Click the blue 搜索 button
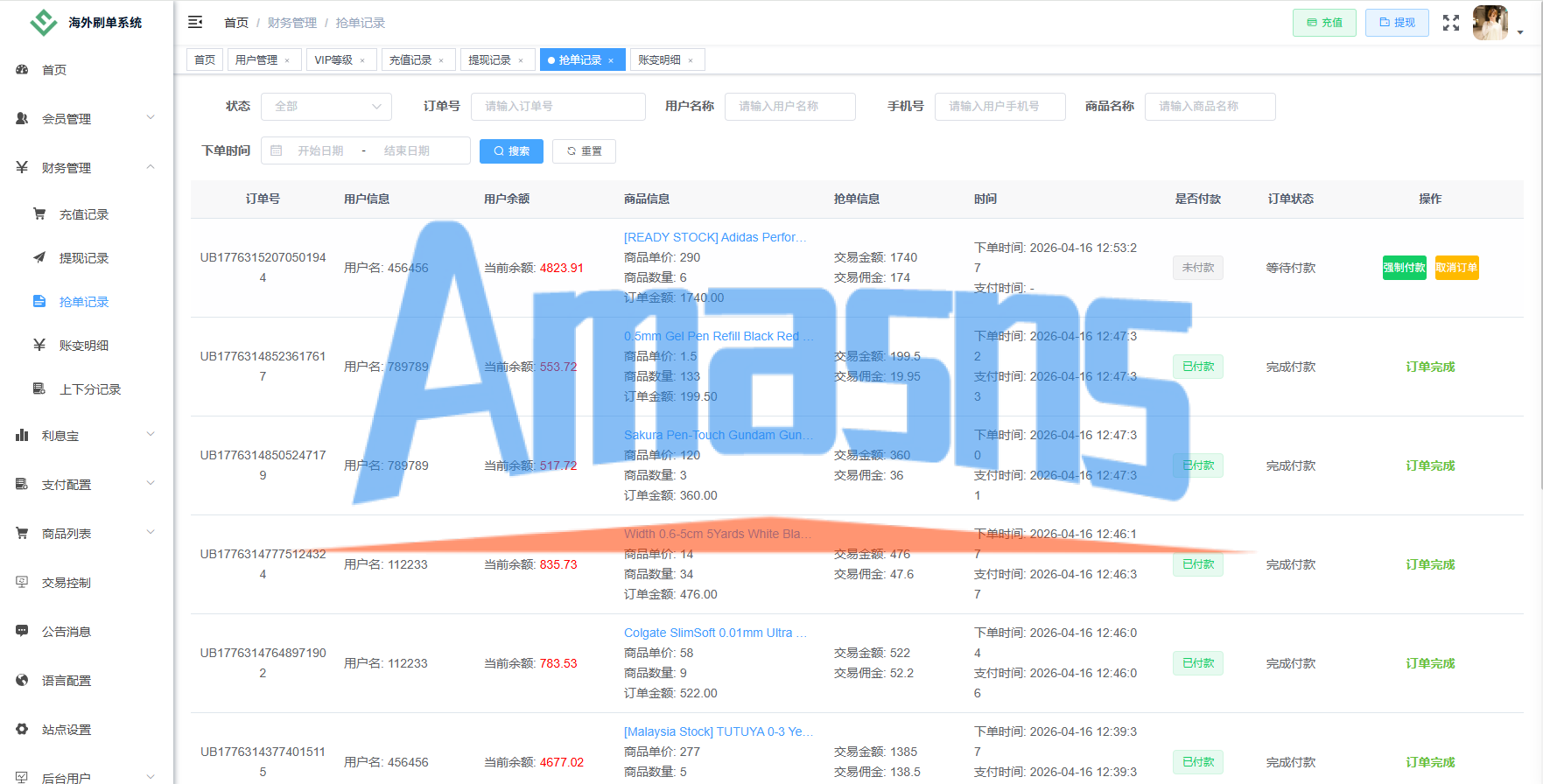 pyautogui.click(x=511, y=151)
